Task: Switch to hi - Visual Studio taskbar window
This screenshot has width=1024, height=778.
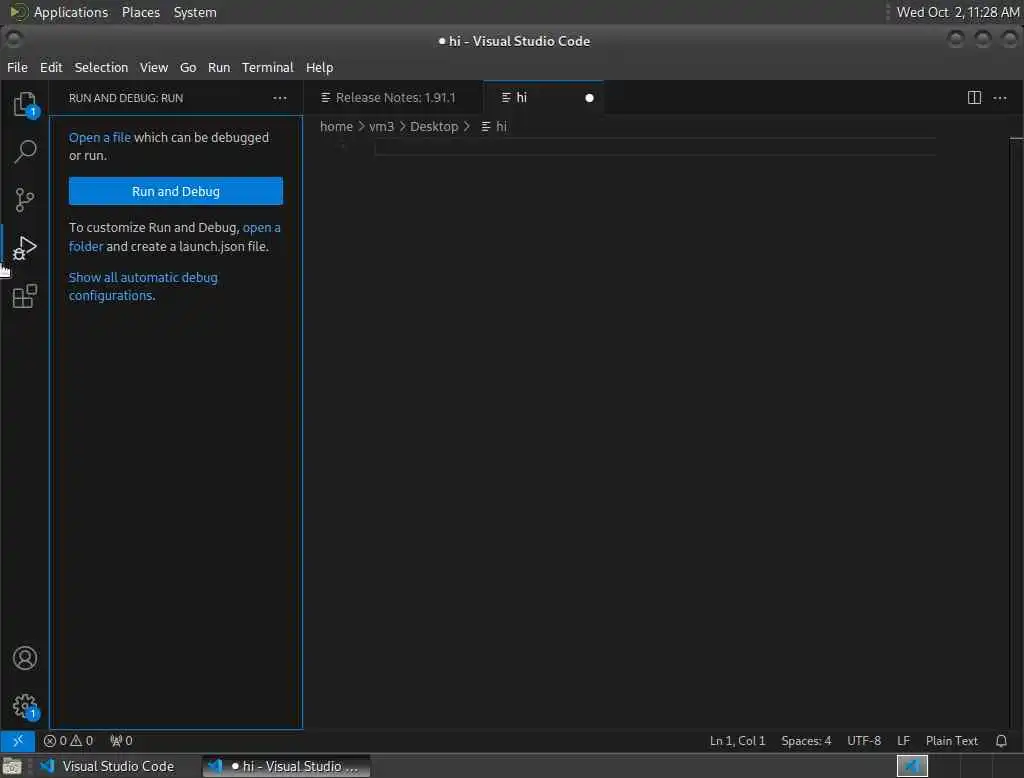Action: point(286,766)
